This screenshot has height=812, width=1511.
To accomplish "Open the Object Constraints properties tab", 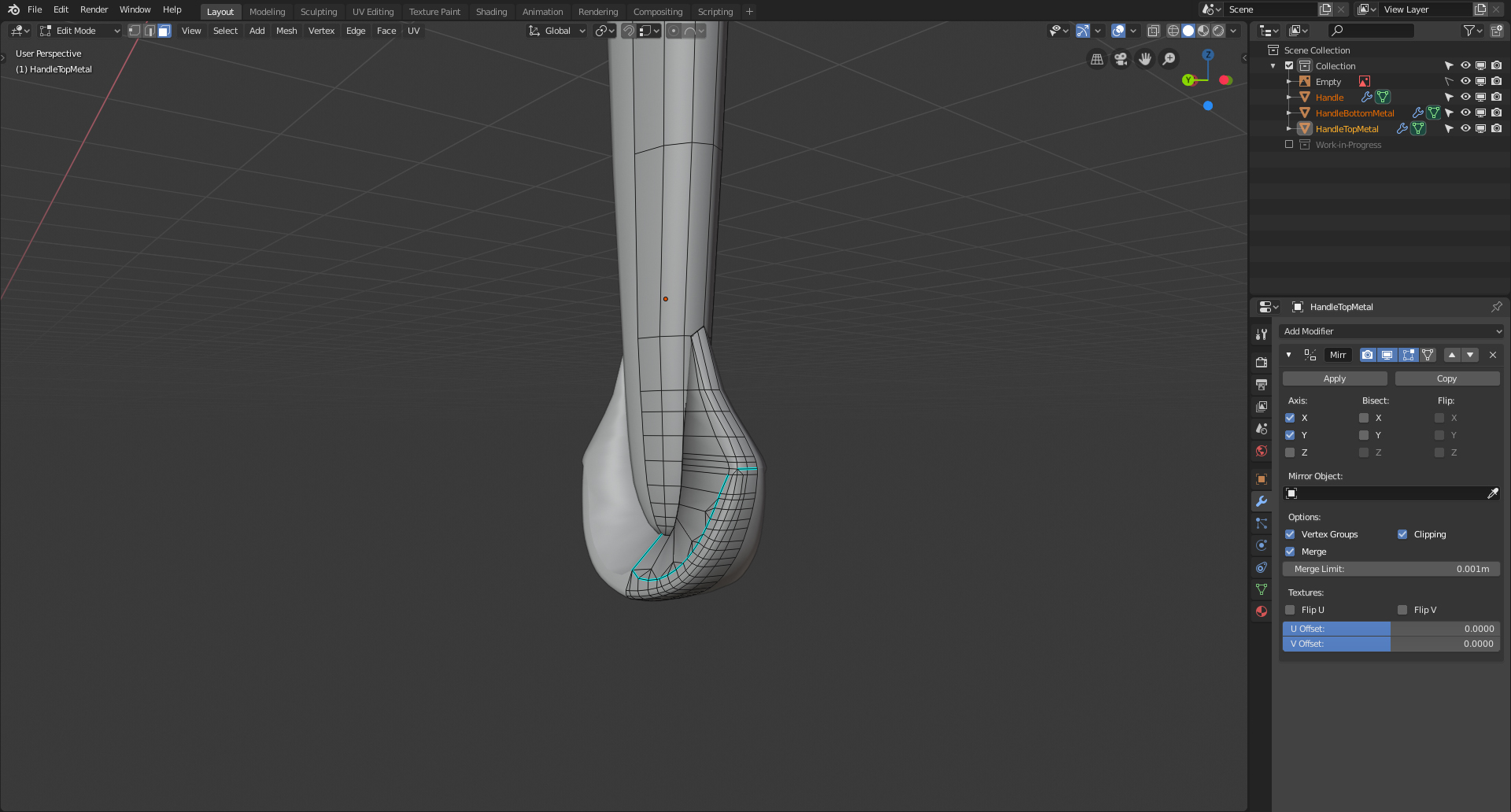I will [x=1262, y=567].
